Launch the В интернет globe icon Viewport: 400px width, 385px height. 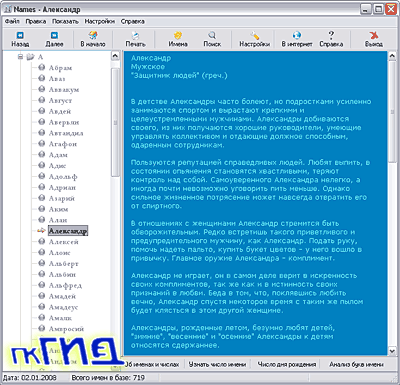point(297,35)
